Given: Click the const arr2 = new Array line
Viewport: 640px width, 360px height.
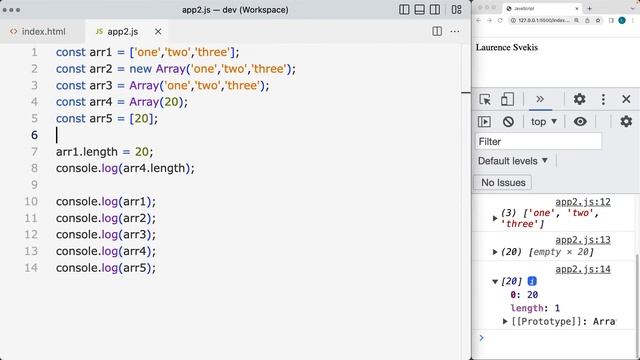Looking at the screenshot, I should click(176, 69).
